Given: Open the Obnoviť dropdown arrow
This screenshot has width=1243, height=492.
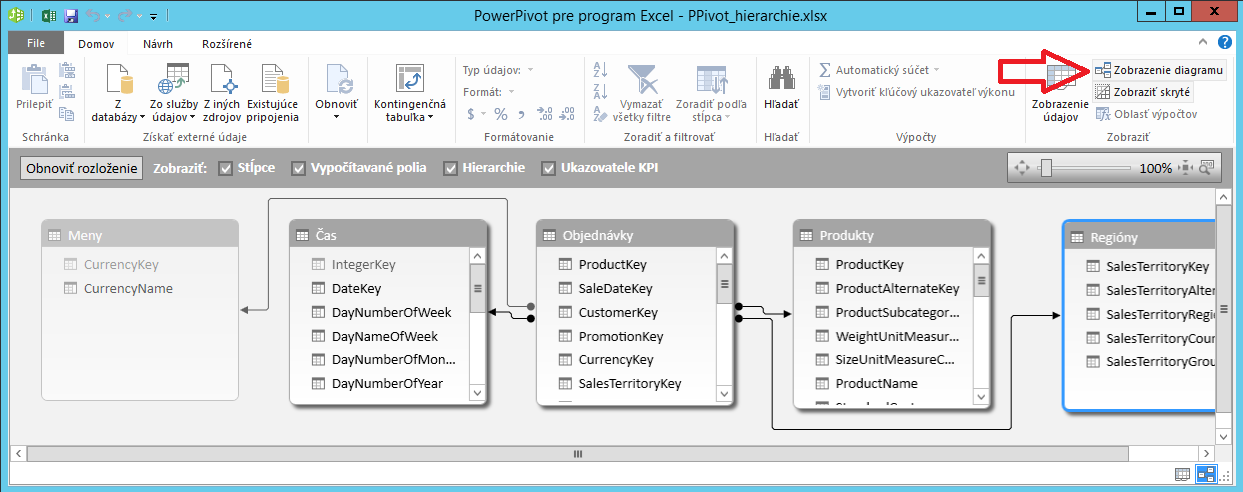Looking at the screenshot, I should click(x=336, y=117).
